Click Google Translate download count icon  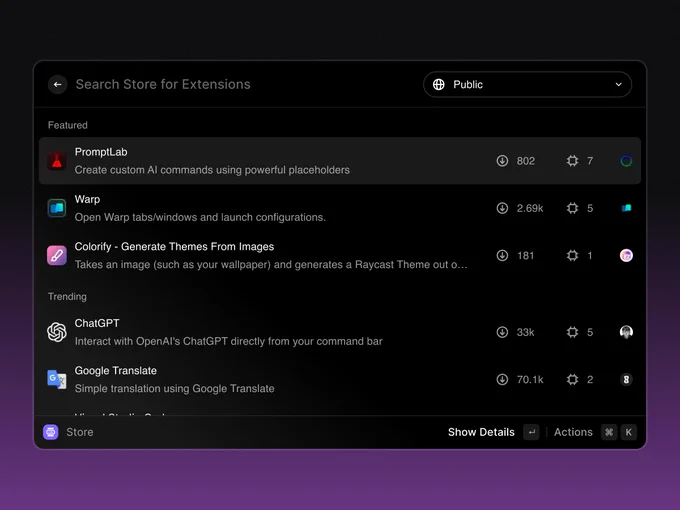pos(502,379)
